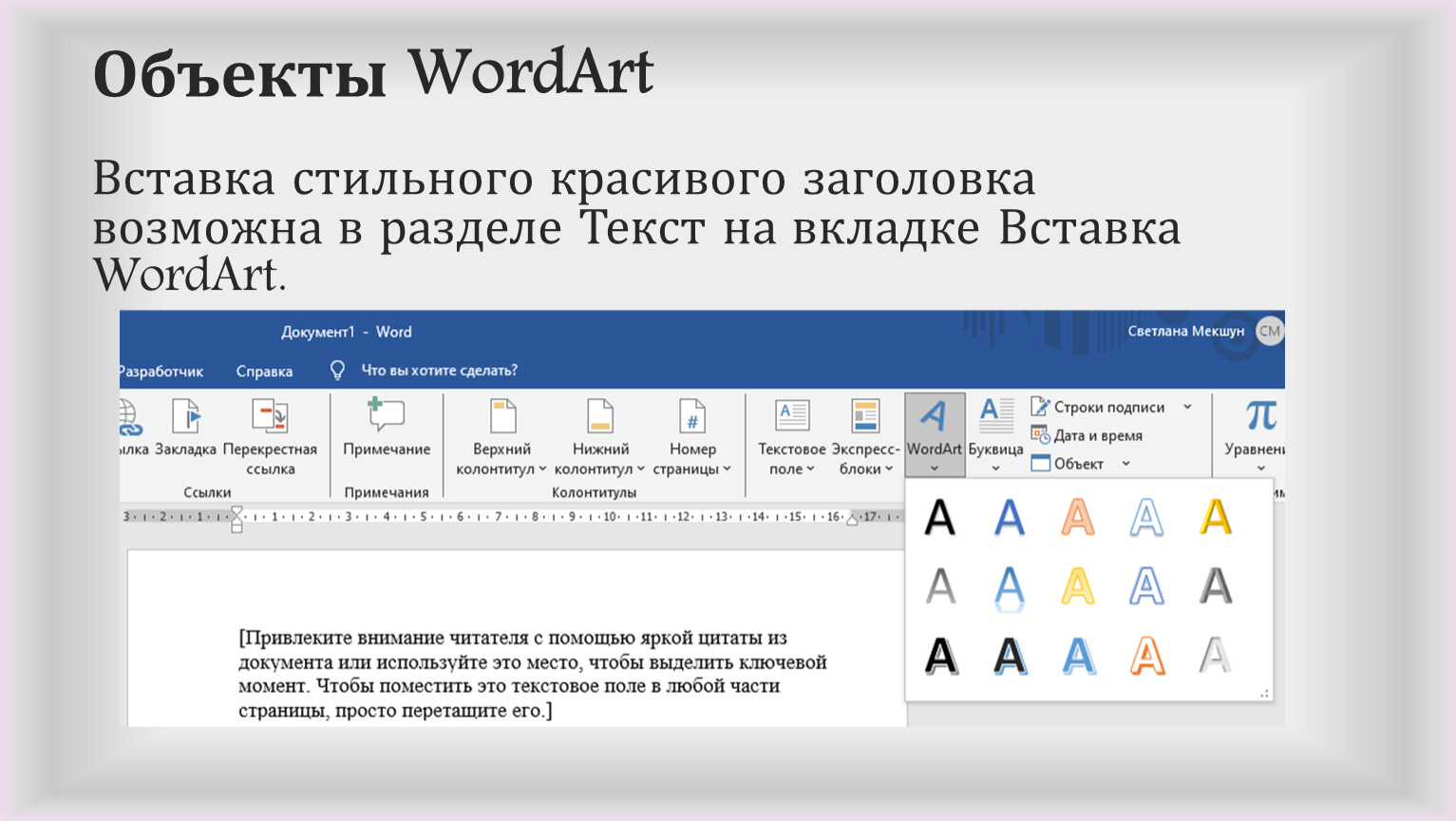Screen dimensions: 1456x821
Task: Click the WordArt button
Action: 935,435
